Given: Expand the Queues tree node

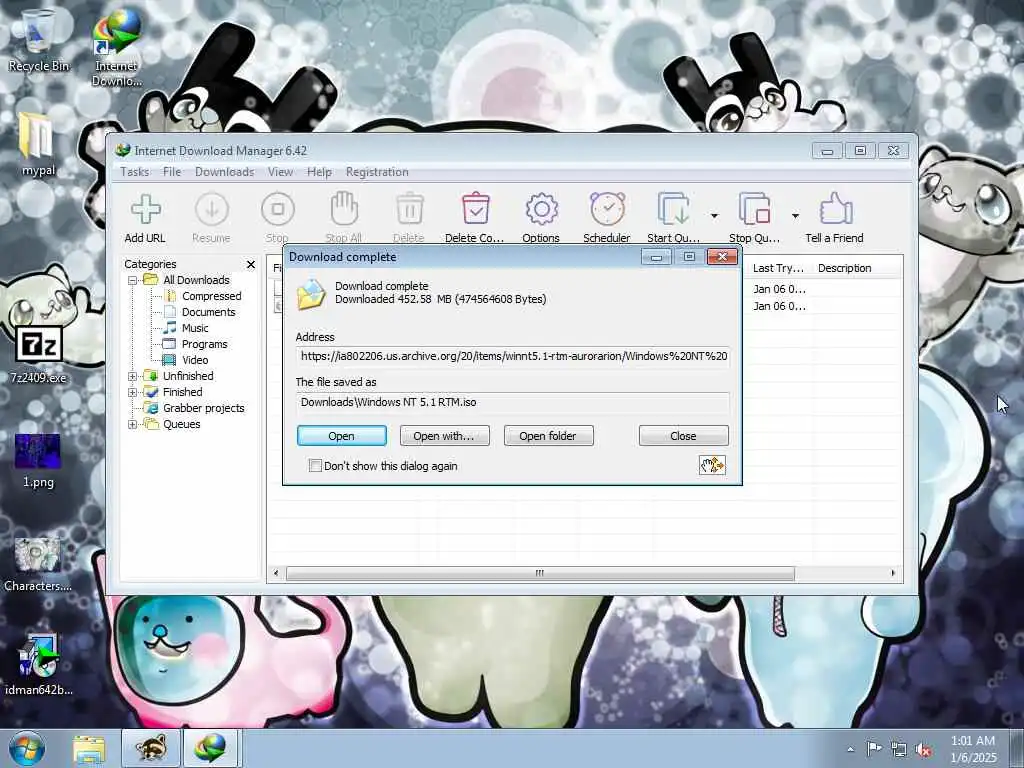Looking at the screenshot, I should [133, 424].
